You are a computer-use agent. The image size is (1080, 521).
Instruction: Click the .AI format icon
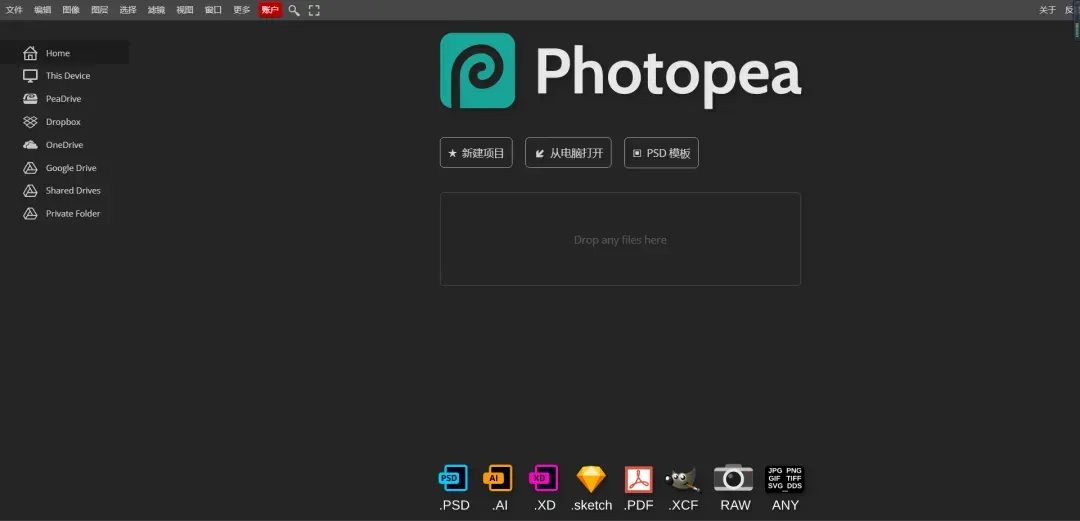[498, 478]
